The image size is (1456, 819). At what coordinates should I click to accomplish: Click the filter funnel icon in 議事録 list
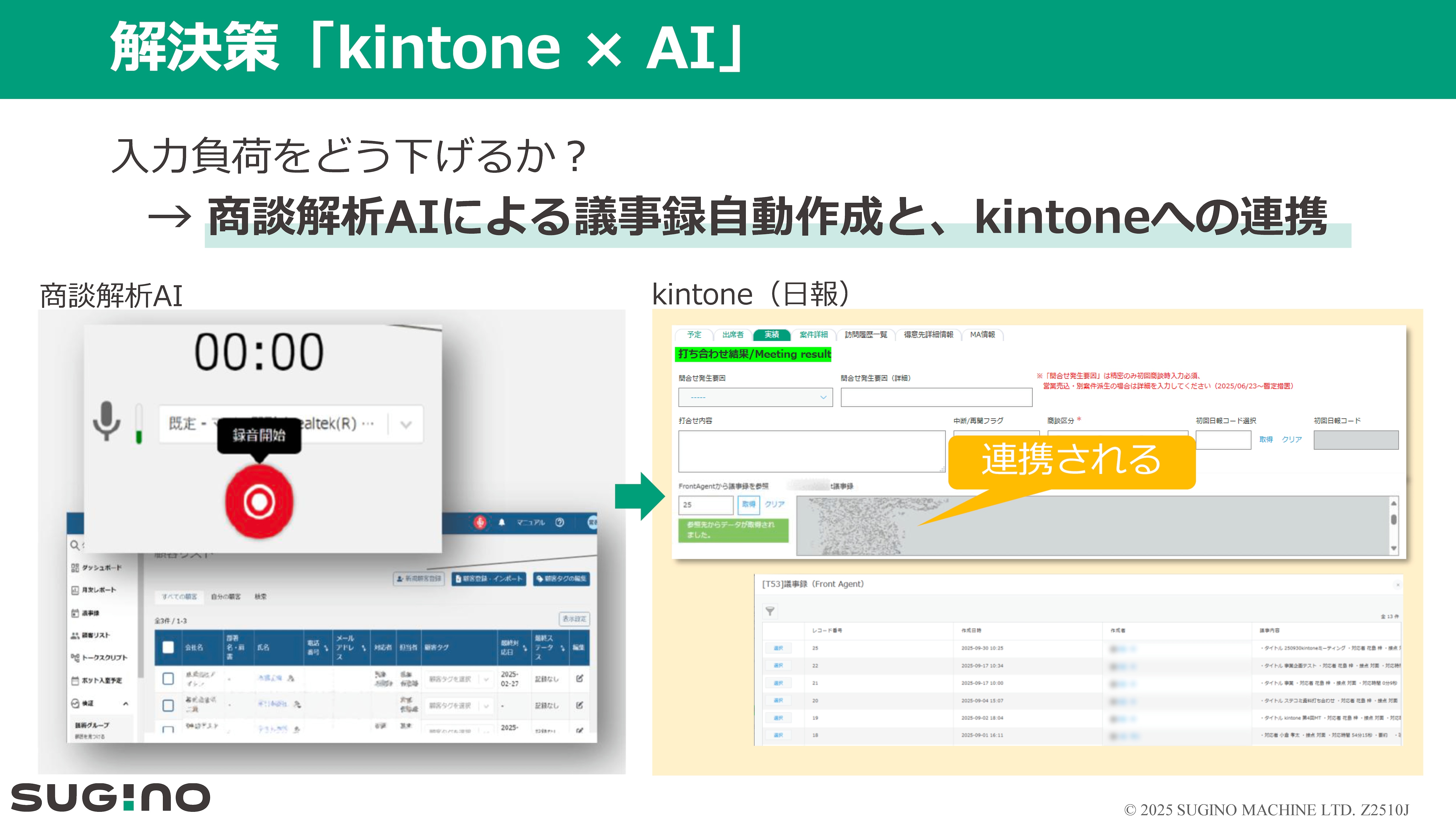770,611
